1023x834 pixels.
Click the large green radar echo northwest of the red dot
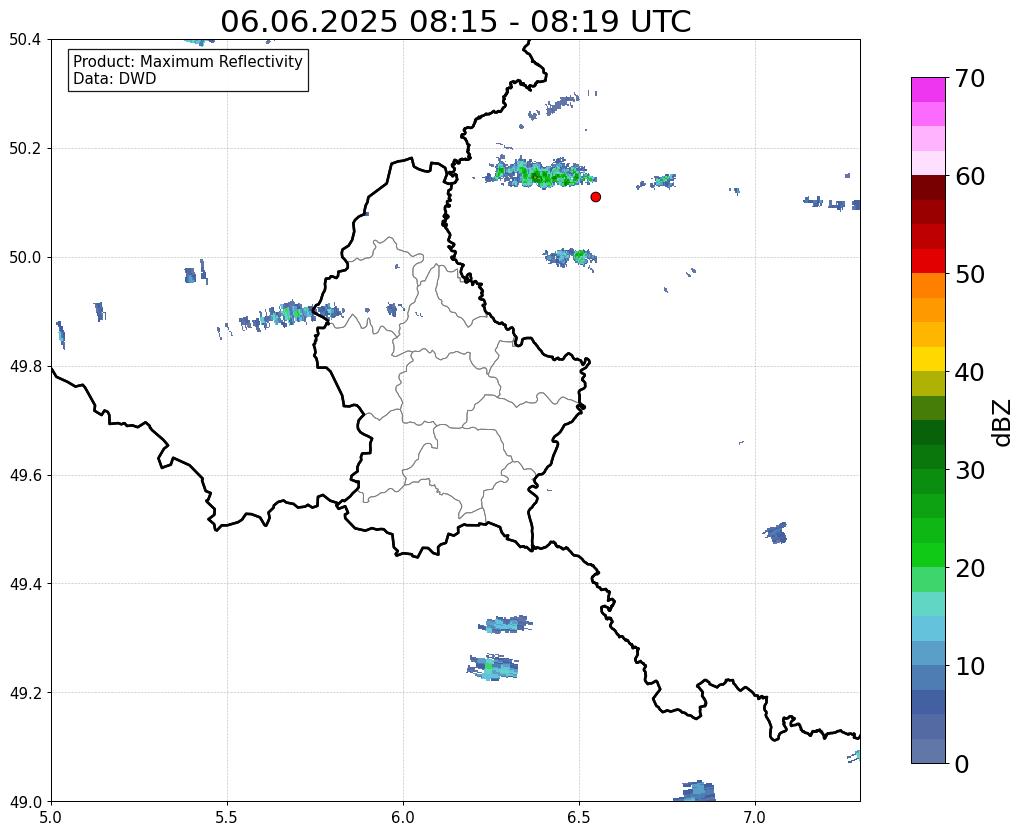coord(540,174)
